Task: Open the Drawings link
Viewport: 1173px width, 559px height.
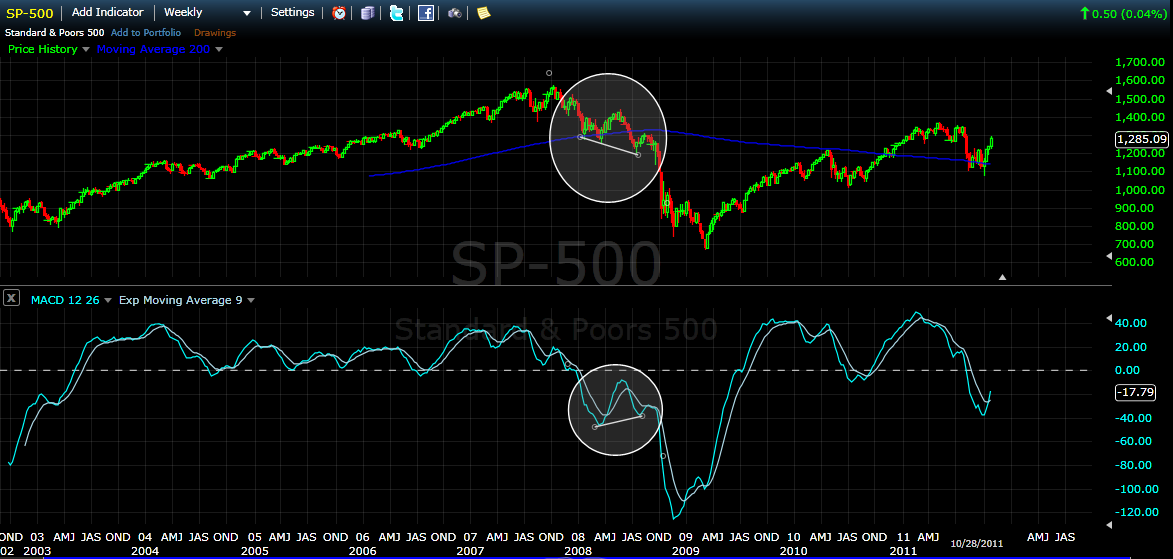Action: (x=215, y=33)
